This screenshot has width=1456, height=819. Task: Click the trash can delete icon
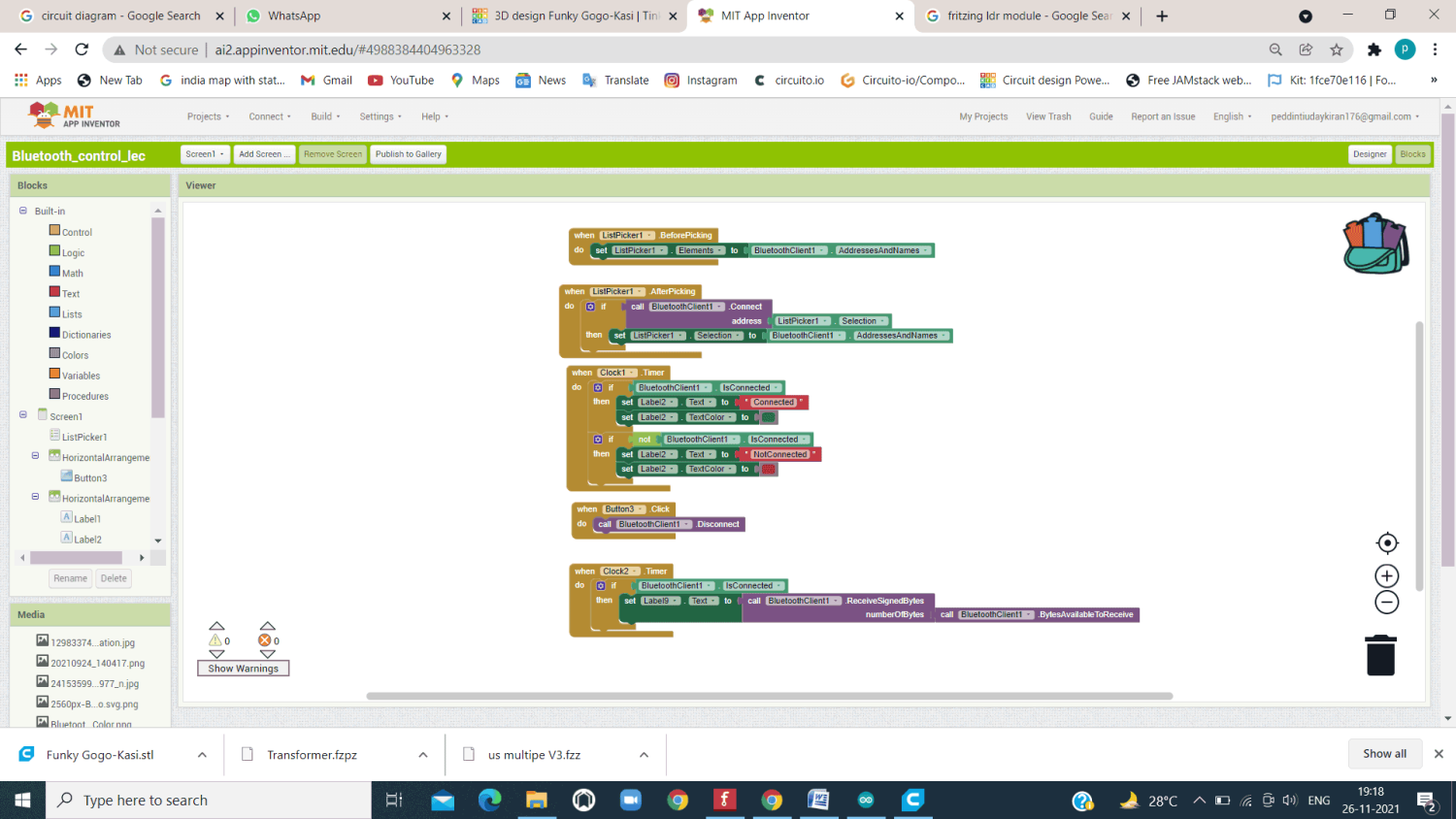(x=1382, y=654)
